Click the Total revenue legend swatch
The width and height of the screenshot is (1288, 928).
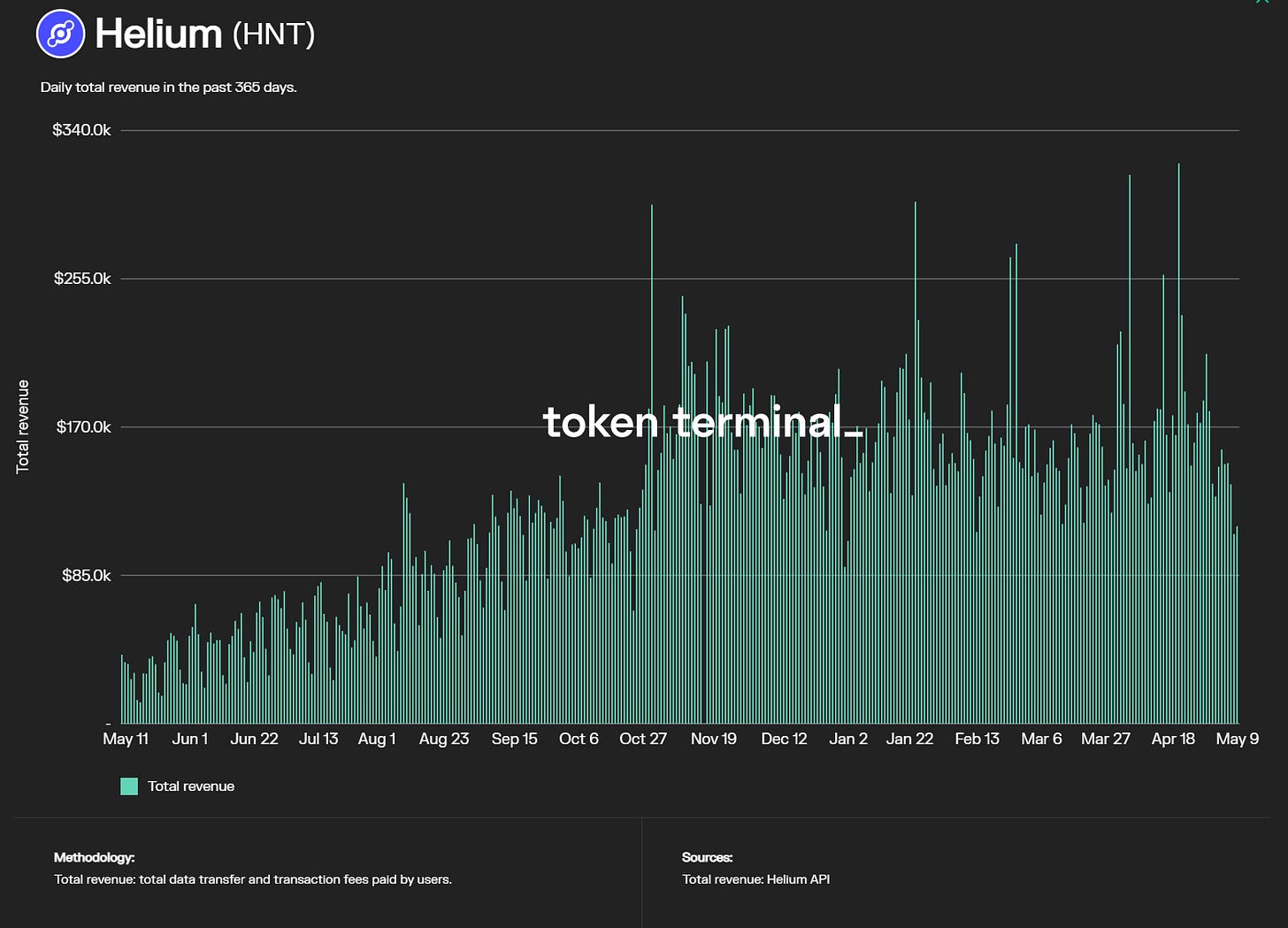pyautogui.click(x=129, y=786)
